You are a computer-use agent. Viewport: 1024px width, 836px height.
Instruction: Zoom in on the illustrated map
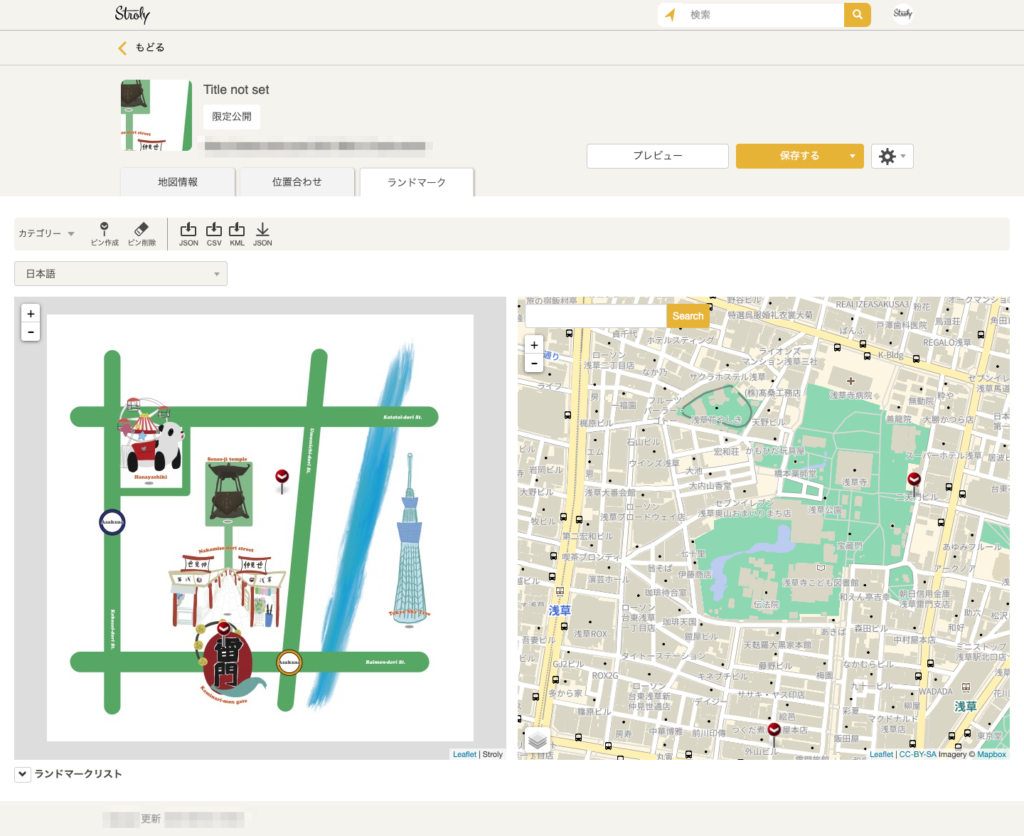tap(30, 313)
